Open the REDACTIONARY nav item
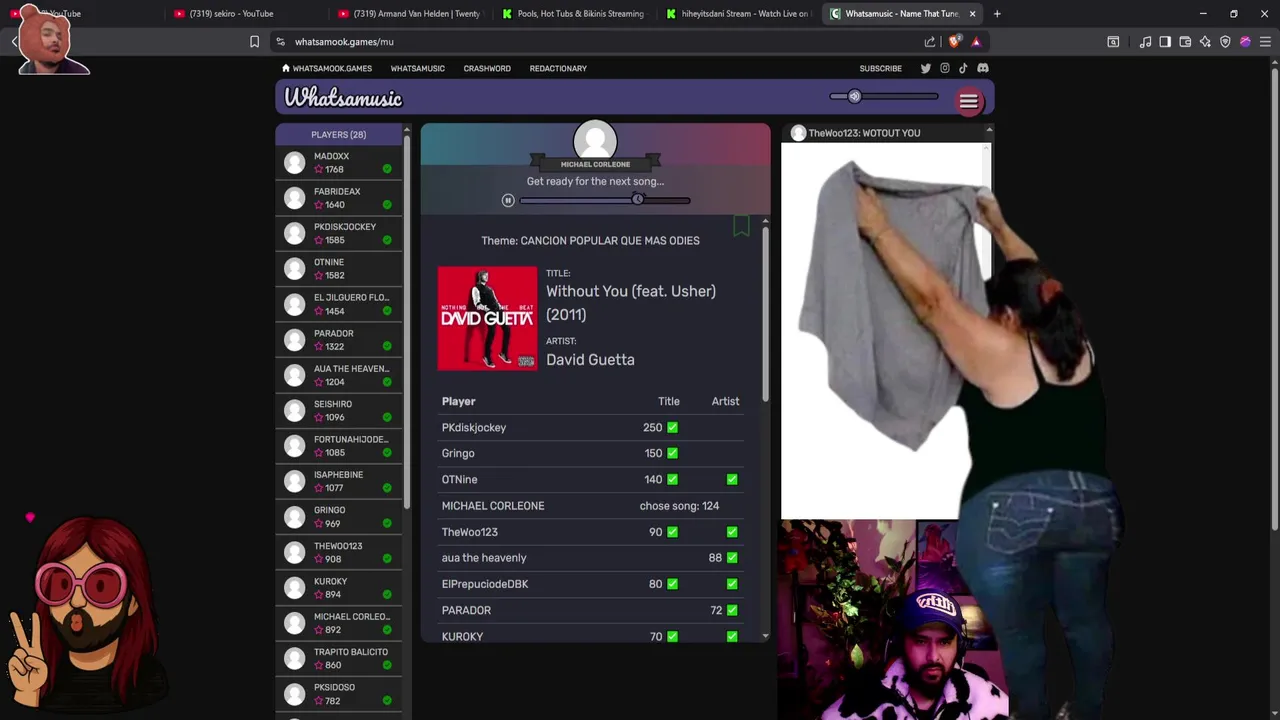This screenshot has height=720, width=1280. click(558, 68)
